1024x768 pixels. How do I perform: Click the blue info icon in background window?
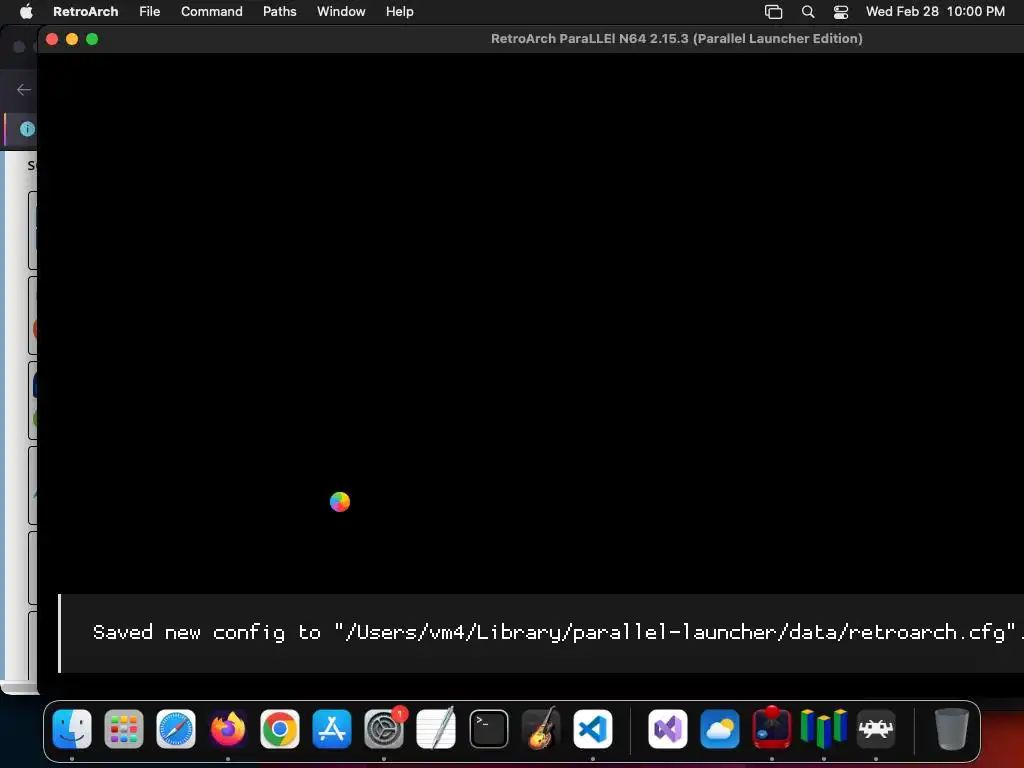point(27,129)
